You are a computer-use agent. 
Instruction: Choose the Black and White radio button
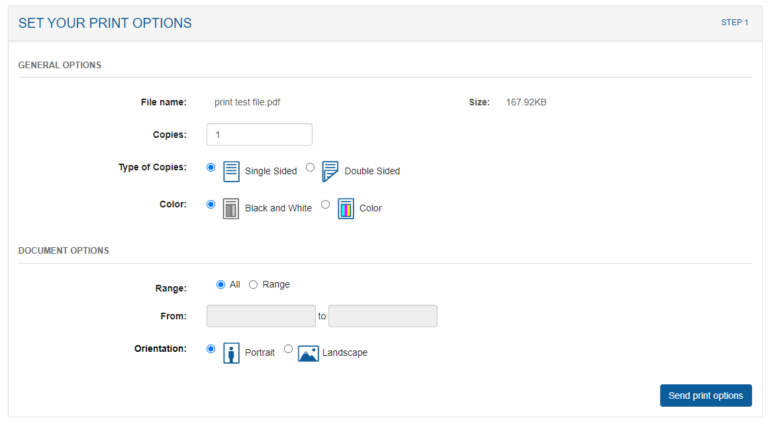211,204
